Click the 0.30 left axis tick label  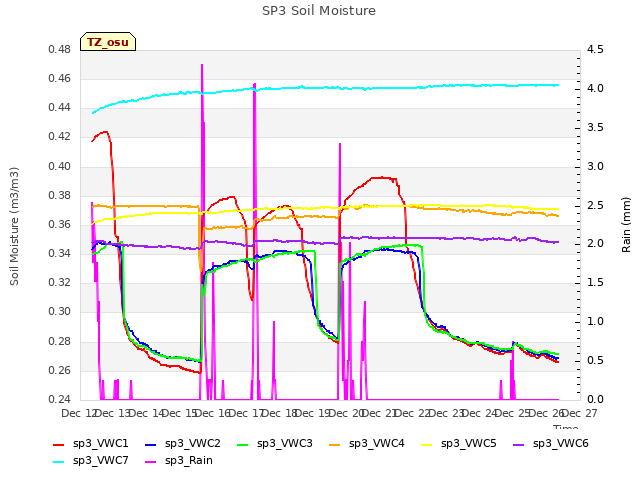(60, 311)
